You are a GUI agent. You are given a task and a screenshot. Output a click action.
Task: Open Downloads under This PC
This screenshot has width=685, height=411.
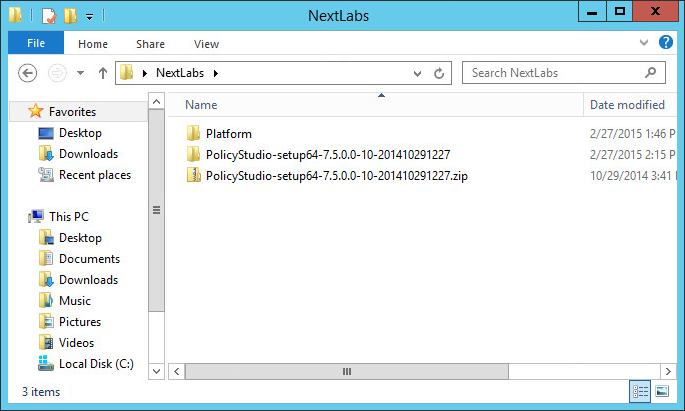coord(88,280)
